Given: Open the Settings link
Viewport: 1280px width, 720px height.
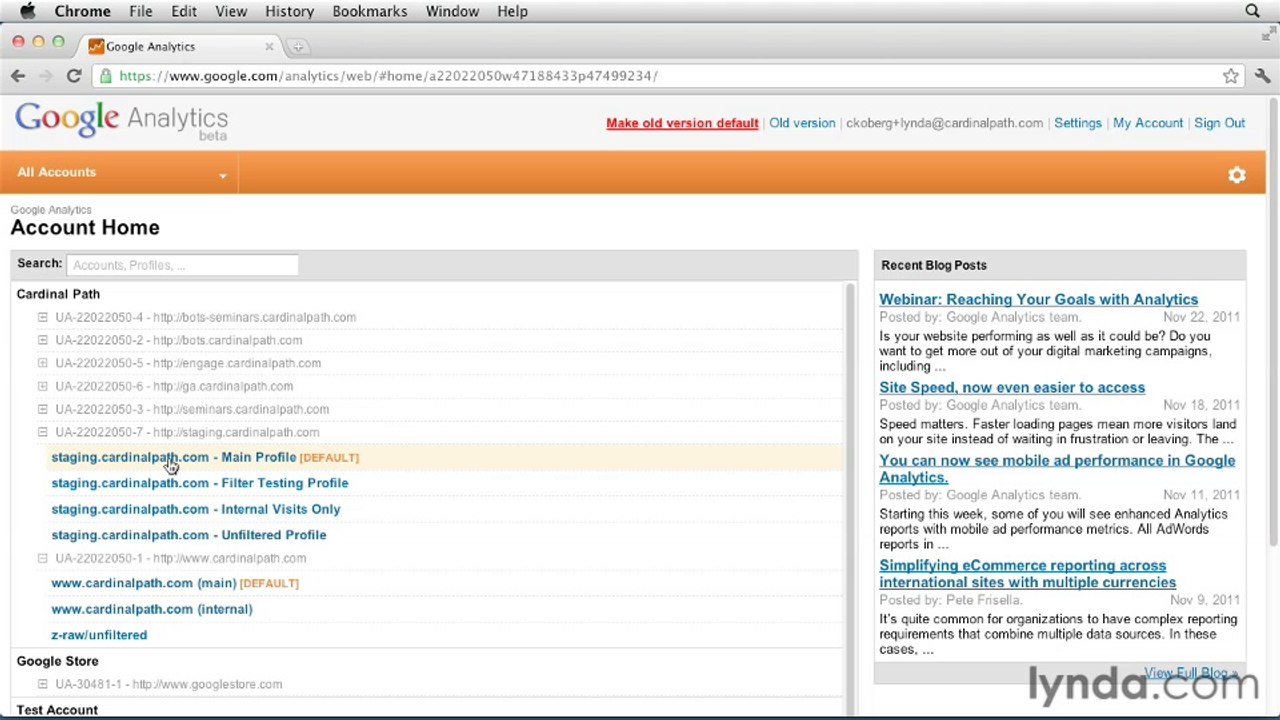Looking at the screenshot, I should tap(1078, 123).
